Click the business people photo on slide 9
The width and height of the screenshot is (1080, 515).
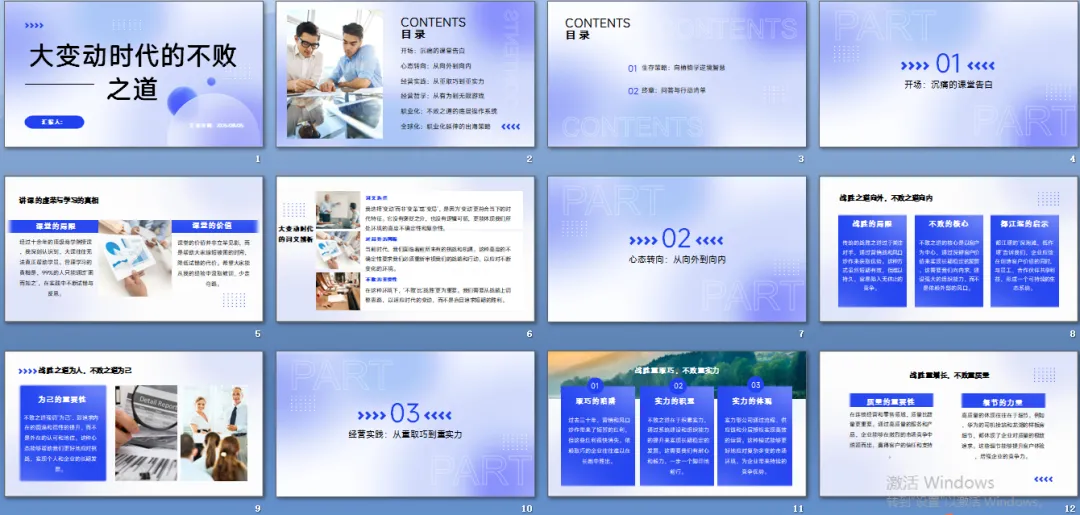click(x=214, y=433)
